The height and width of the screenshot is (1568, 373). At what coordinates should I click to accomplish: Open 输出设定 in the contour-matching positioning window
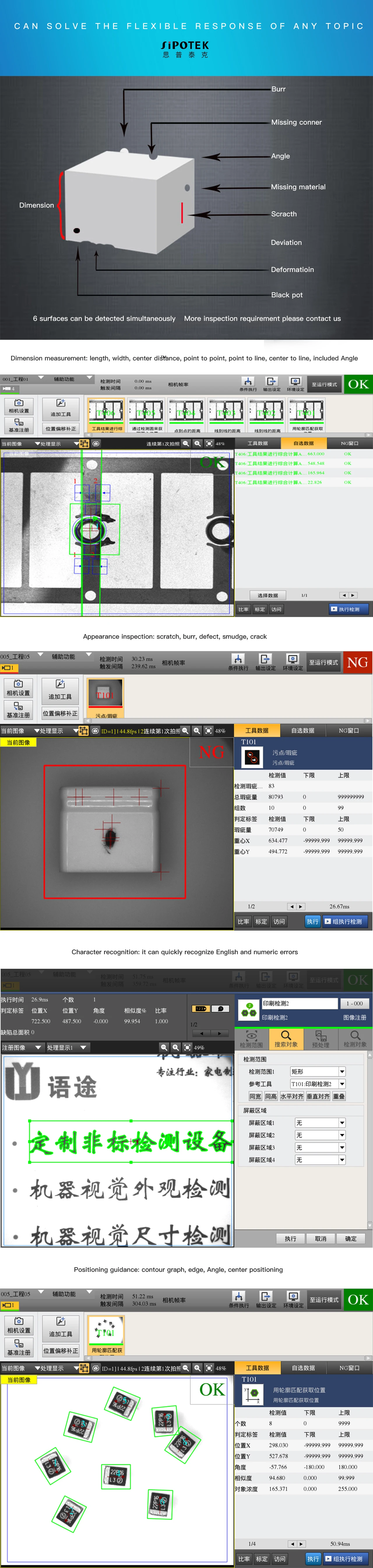point(266,1299)
